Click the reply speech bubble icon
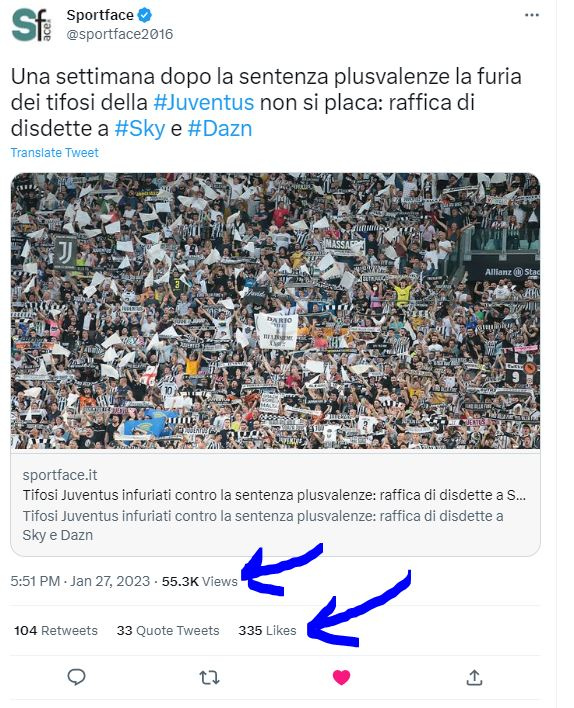574x708 pixels. pyautogui.click(x=76, y=677)
